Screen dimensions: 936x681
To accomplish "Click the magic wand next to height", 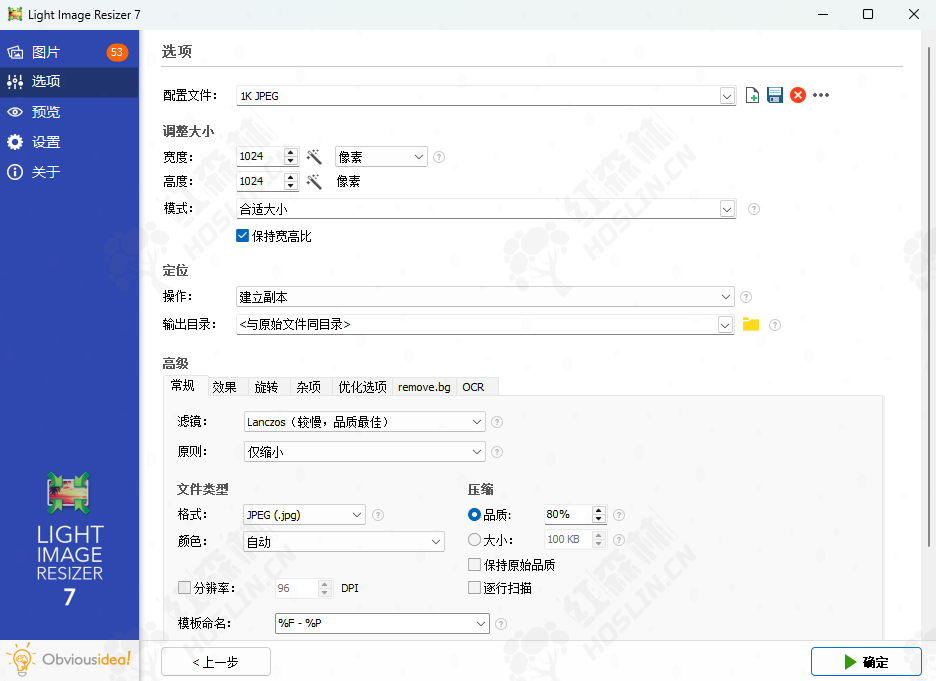I will (314, 181).
